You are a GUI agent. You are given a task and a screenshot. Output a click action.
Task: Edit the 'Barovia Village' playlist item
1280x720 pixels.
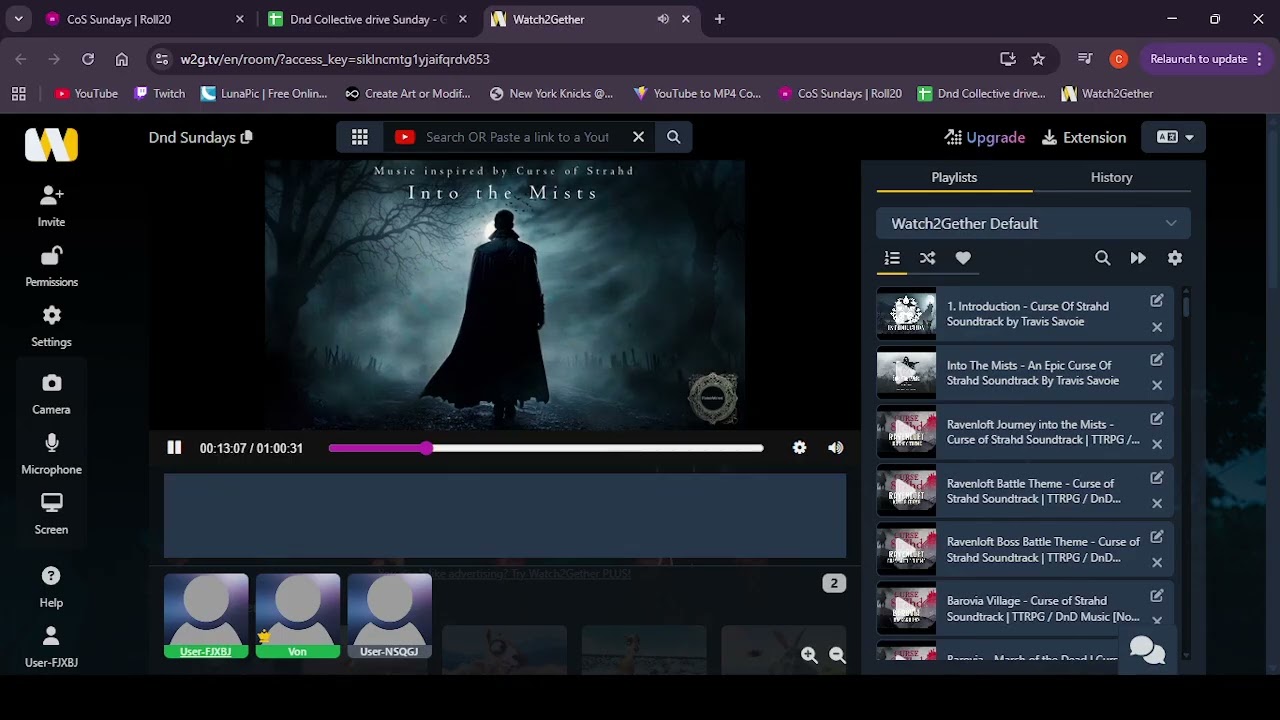pos(1157,595)
